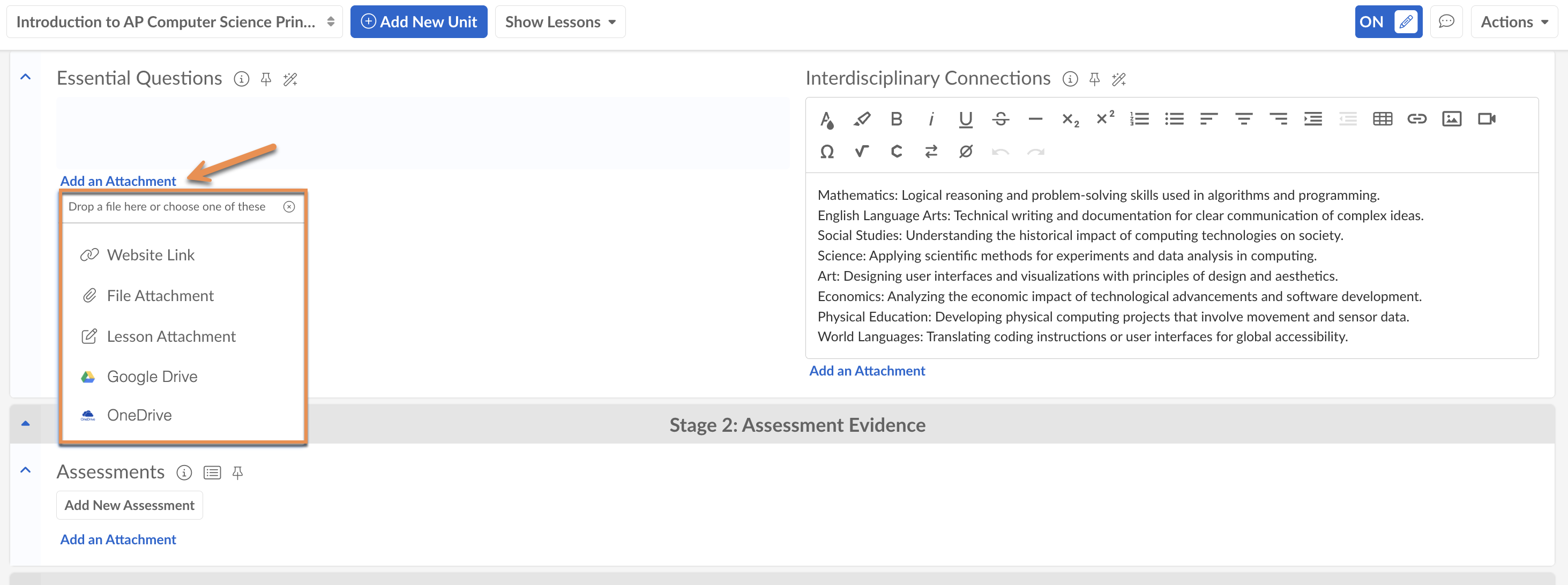The width and height of the screenshot is (1568, 585).
Task: Toggle the ON edit mode switch
Action: pos(1387,22)
